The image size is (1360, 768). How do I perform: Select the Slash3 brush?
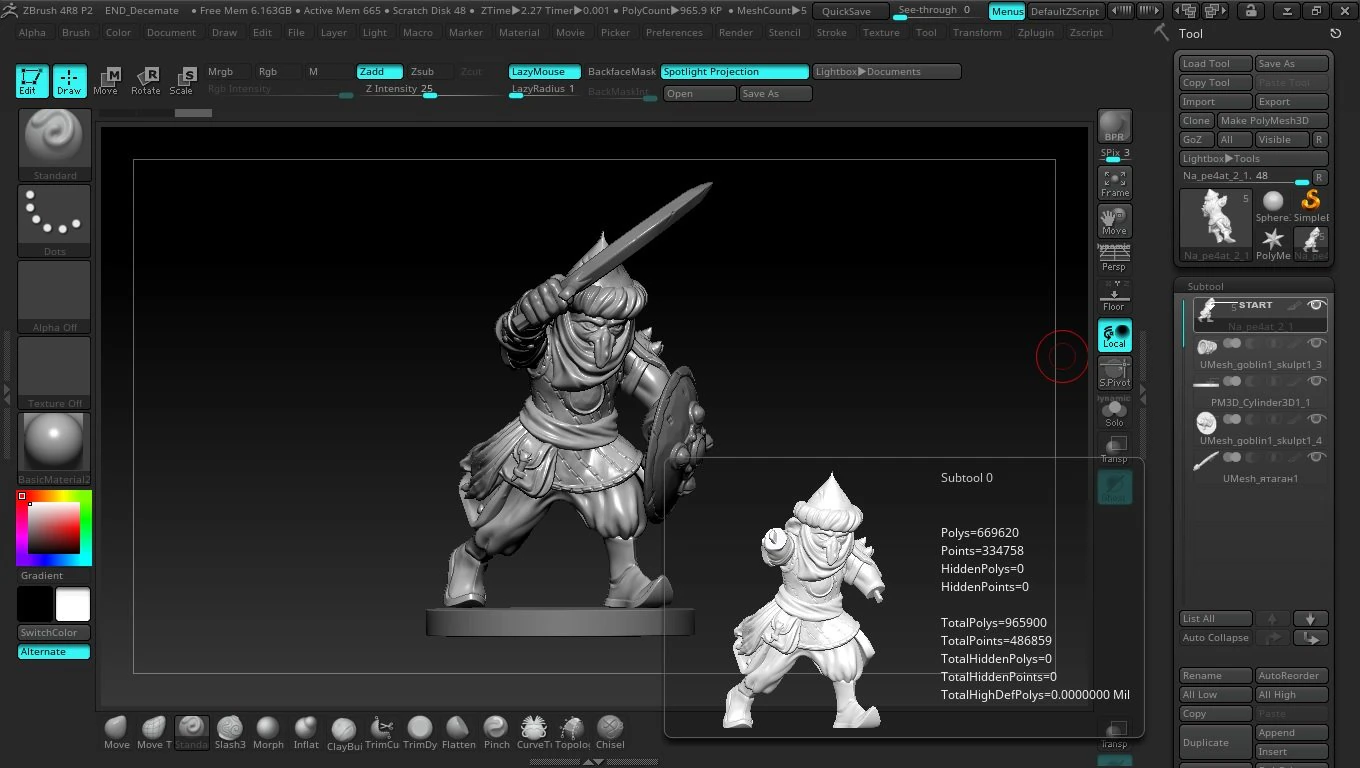[x=230, y=733]
